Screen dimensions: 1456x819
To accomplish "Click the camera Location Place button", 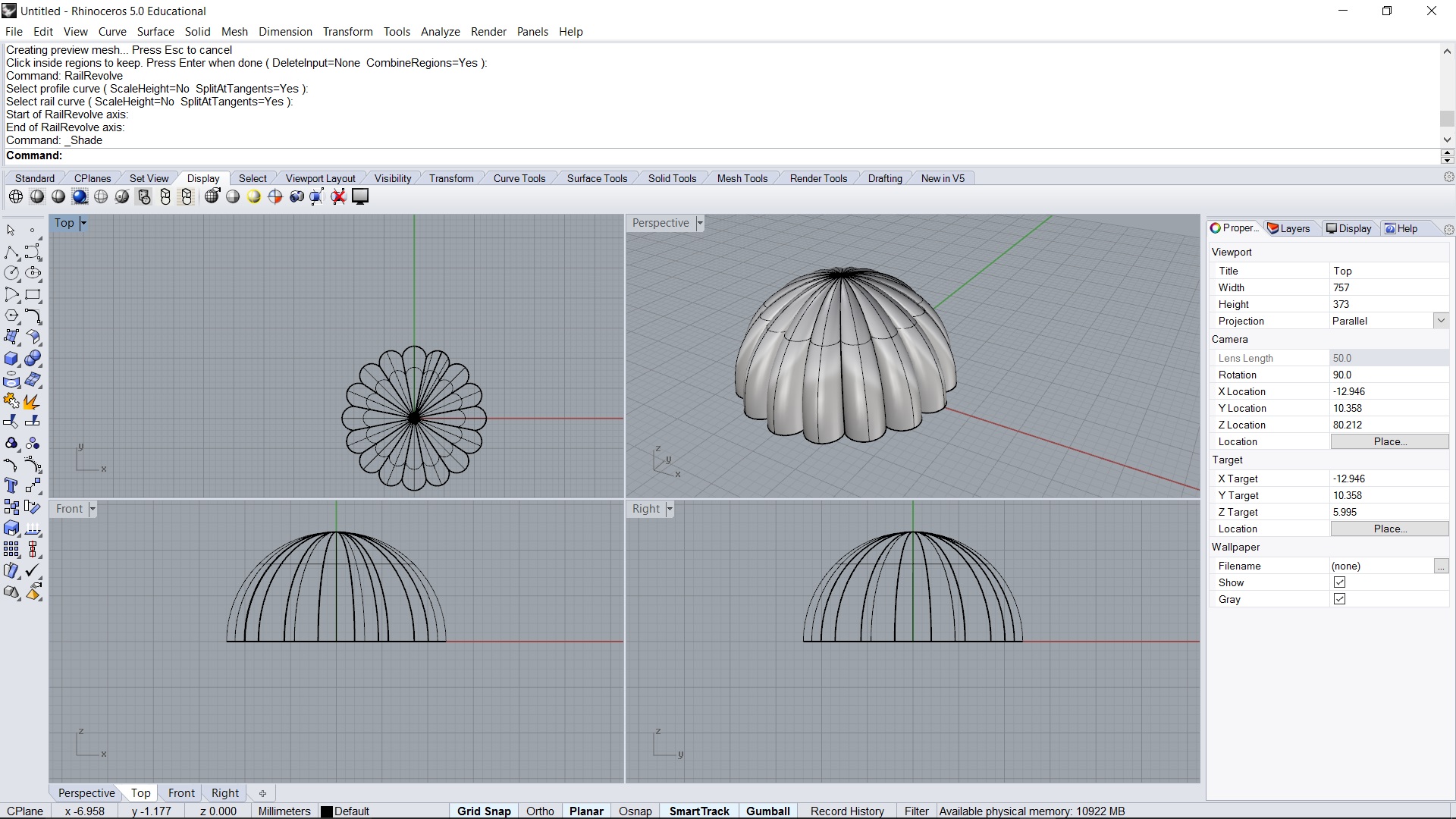I will pos(1389,441).
